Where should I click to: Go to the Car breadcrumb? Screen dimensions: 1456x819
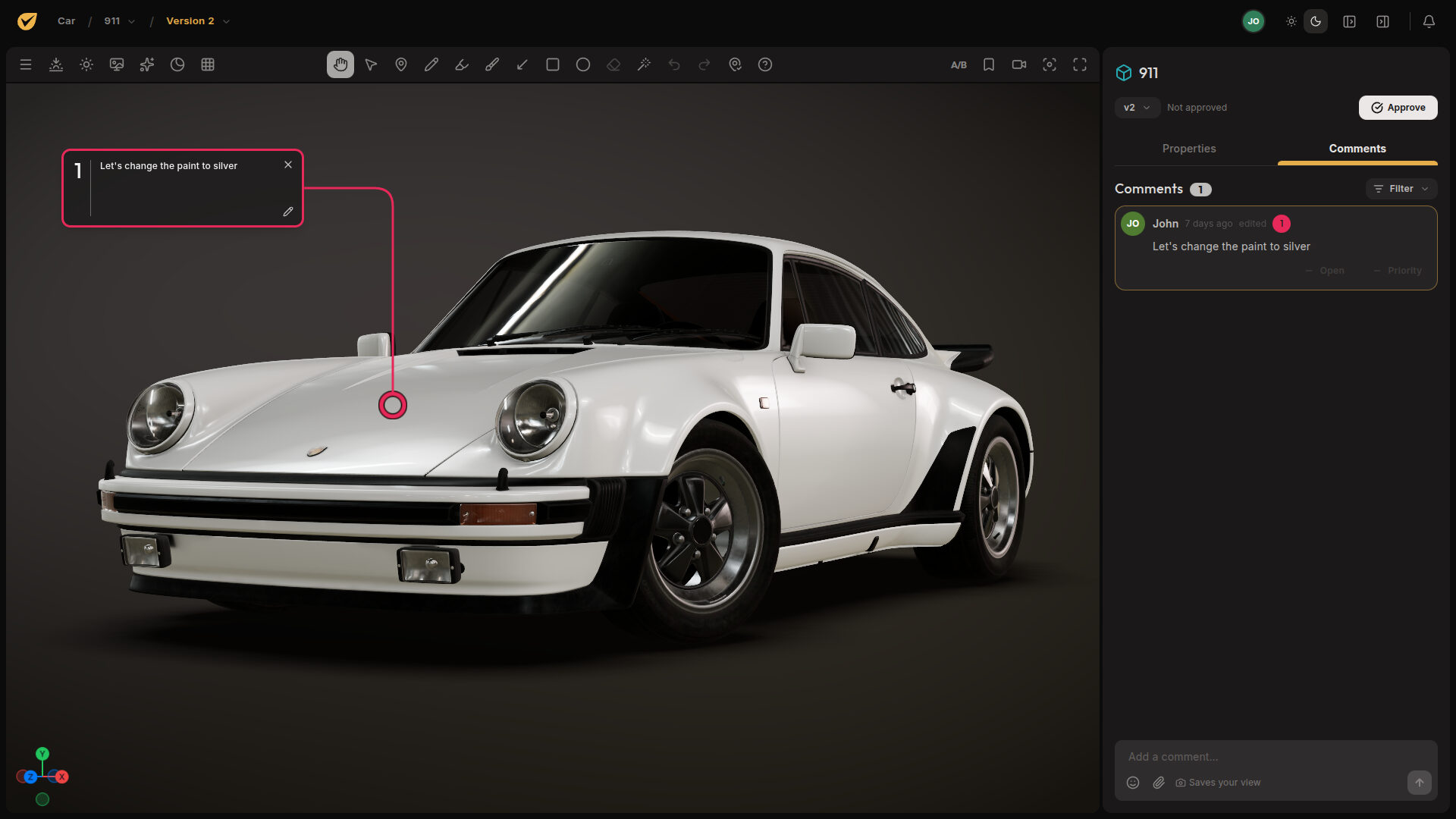tap(67, 21)
